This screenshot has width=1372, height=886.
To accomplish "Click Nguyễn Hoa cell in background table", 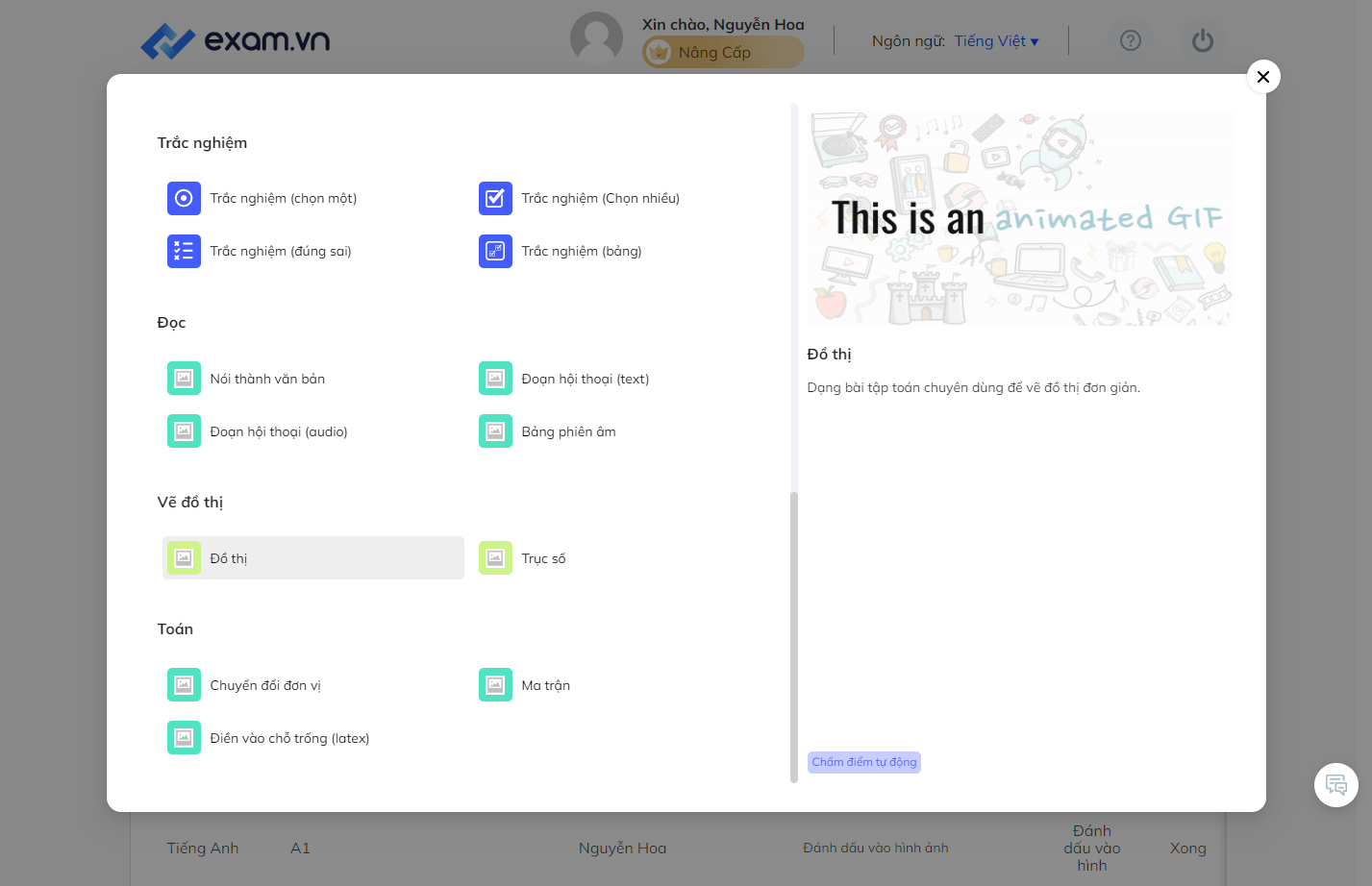I will 622,848.
